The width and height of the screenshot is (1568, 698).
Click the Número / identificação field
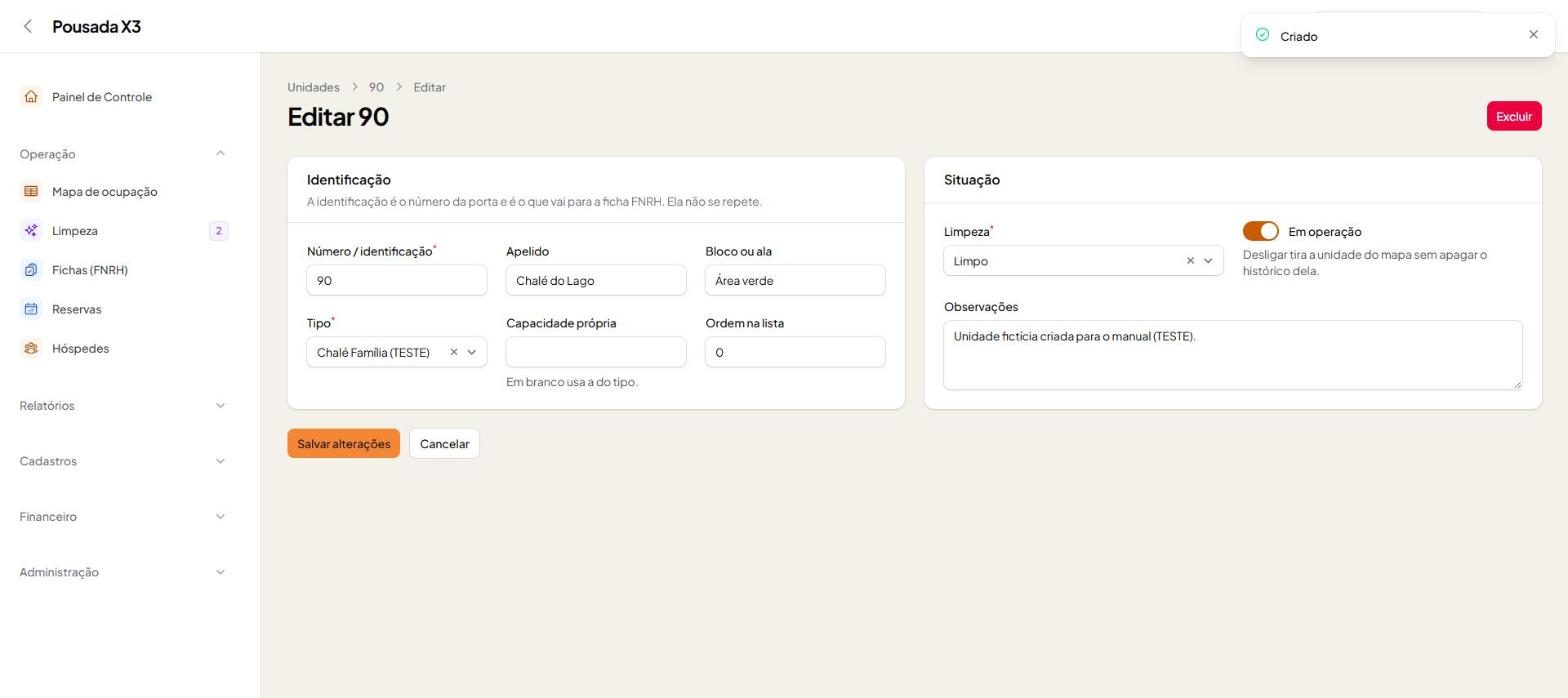[396, 280]
